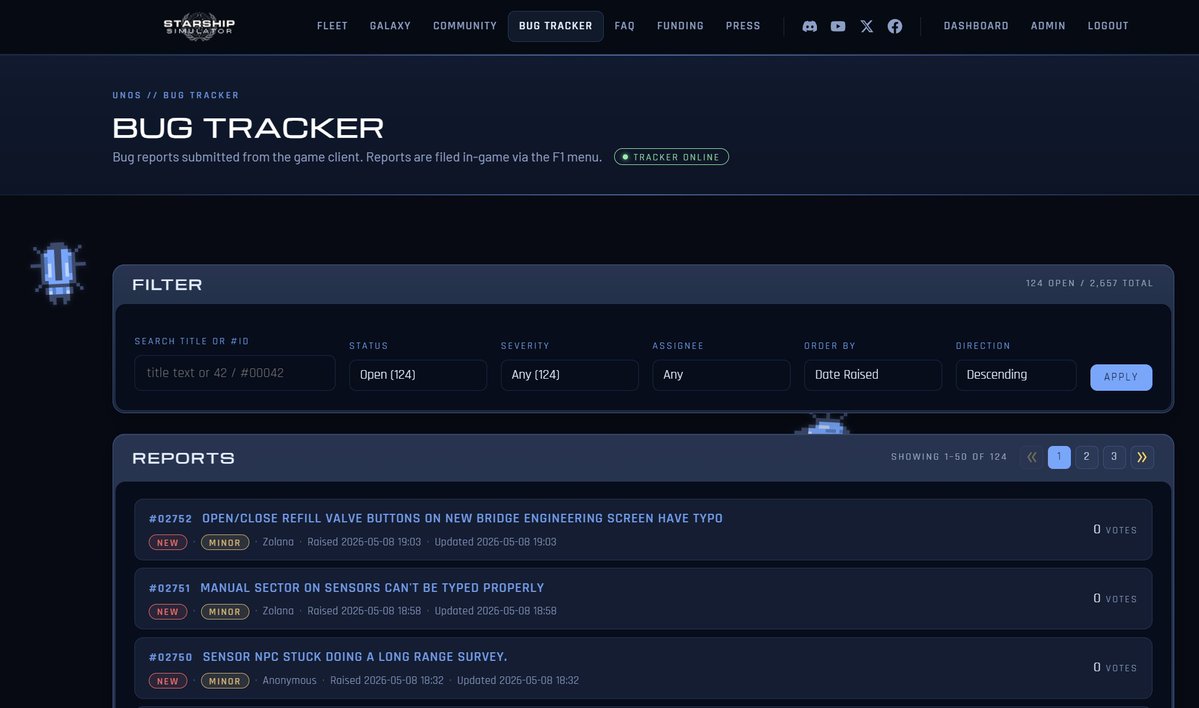Select the Bug Tracker nav tab

(555, 26)
